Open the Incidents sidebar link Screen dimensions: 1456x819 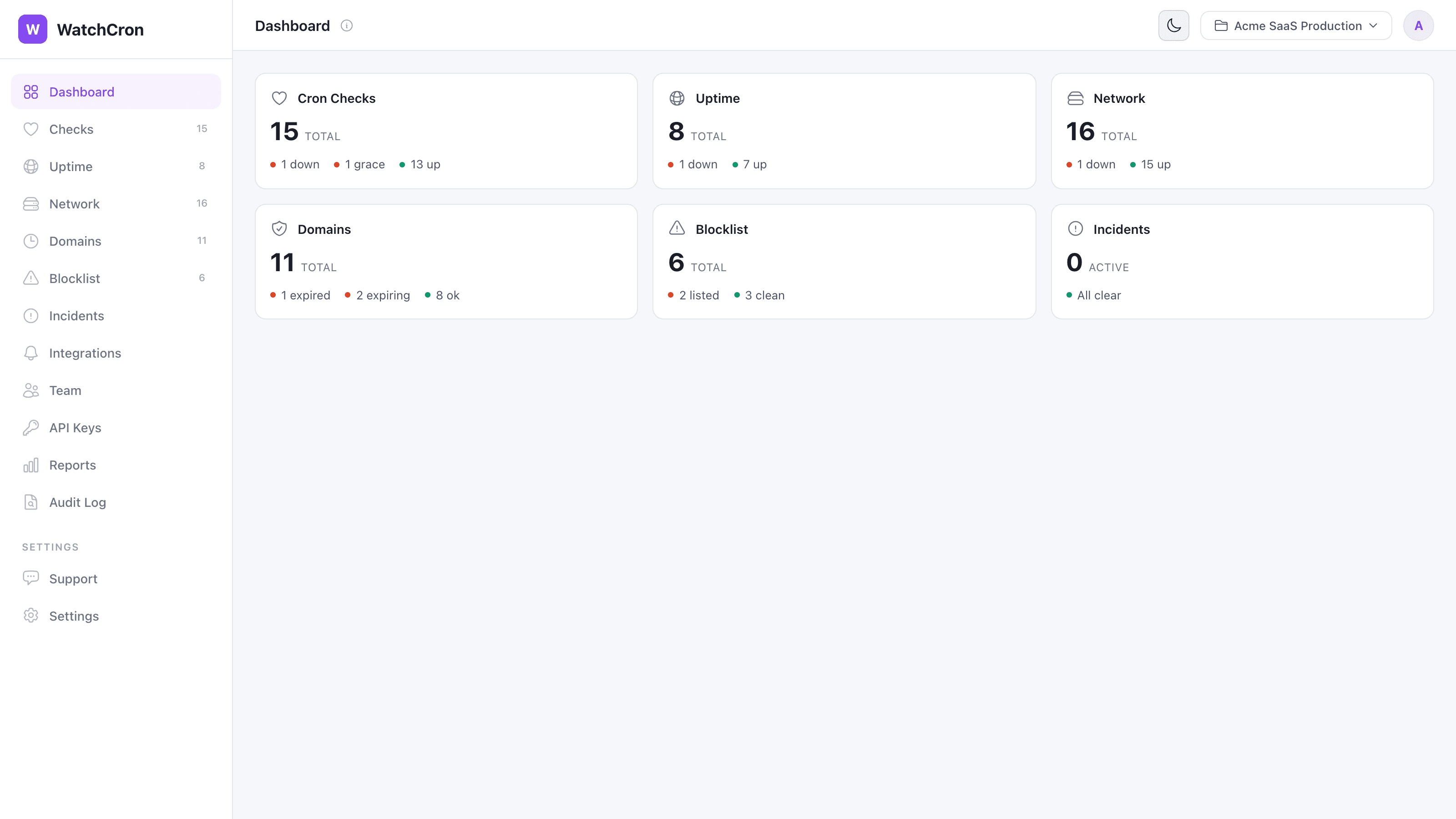[116, 315]
